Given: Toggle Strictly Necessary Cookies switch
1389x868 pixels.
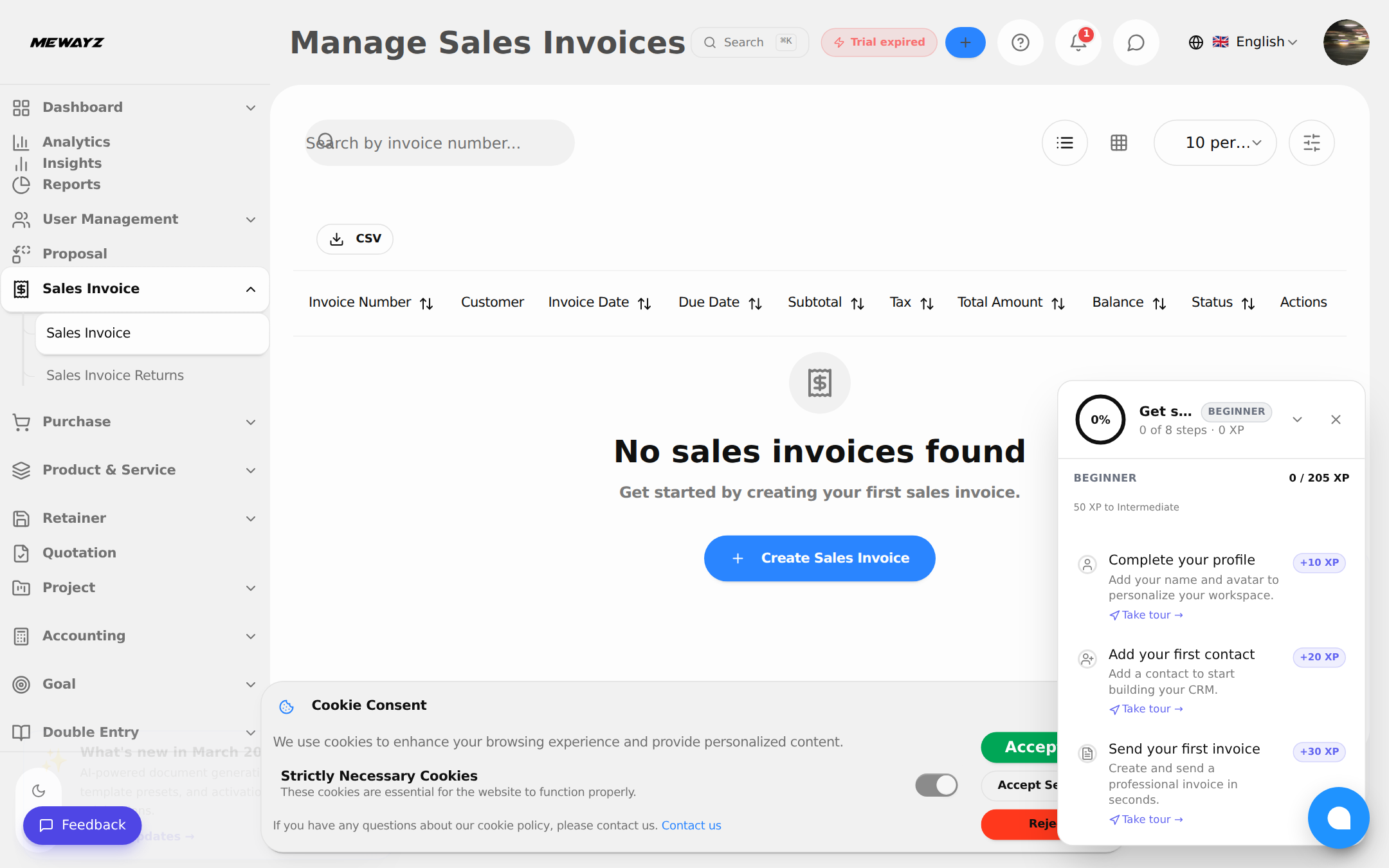Looking at the screenshot, I should pos(936,785).
